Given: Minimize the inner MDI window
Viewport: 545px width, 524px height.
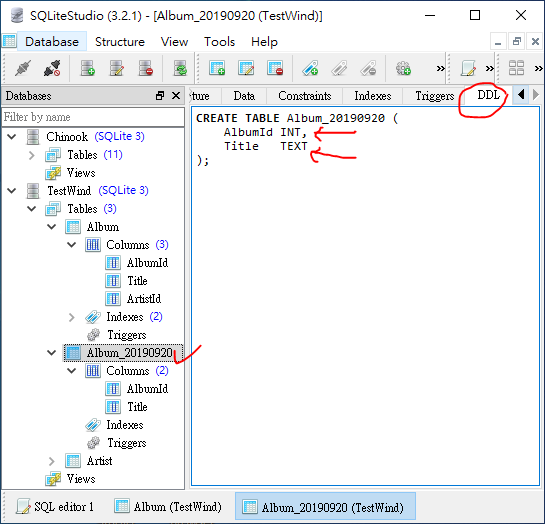Looking at the screenshot, I should click(498, 42).
